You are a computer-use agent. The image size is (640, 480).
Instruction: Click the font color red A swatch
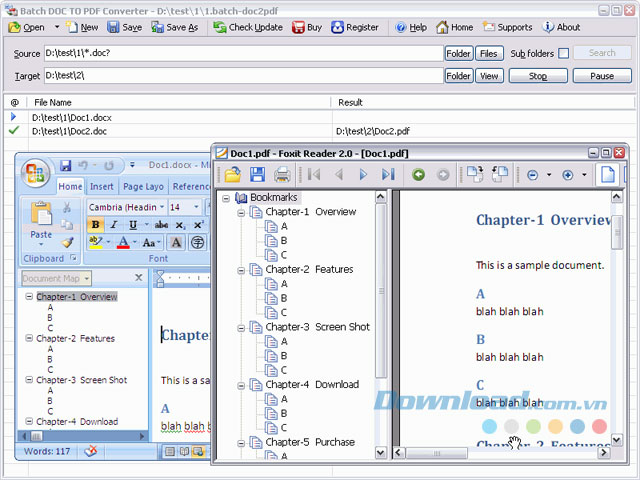[123, 242]
